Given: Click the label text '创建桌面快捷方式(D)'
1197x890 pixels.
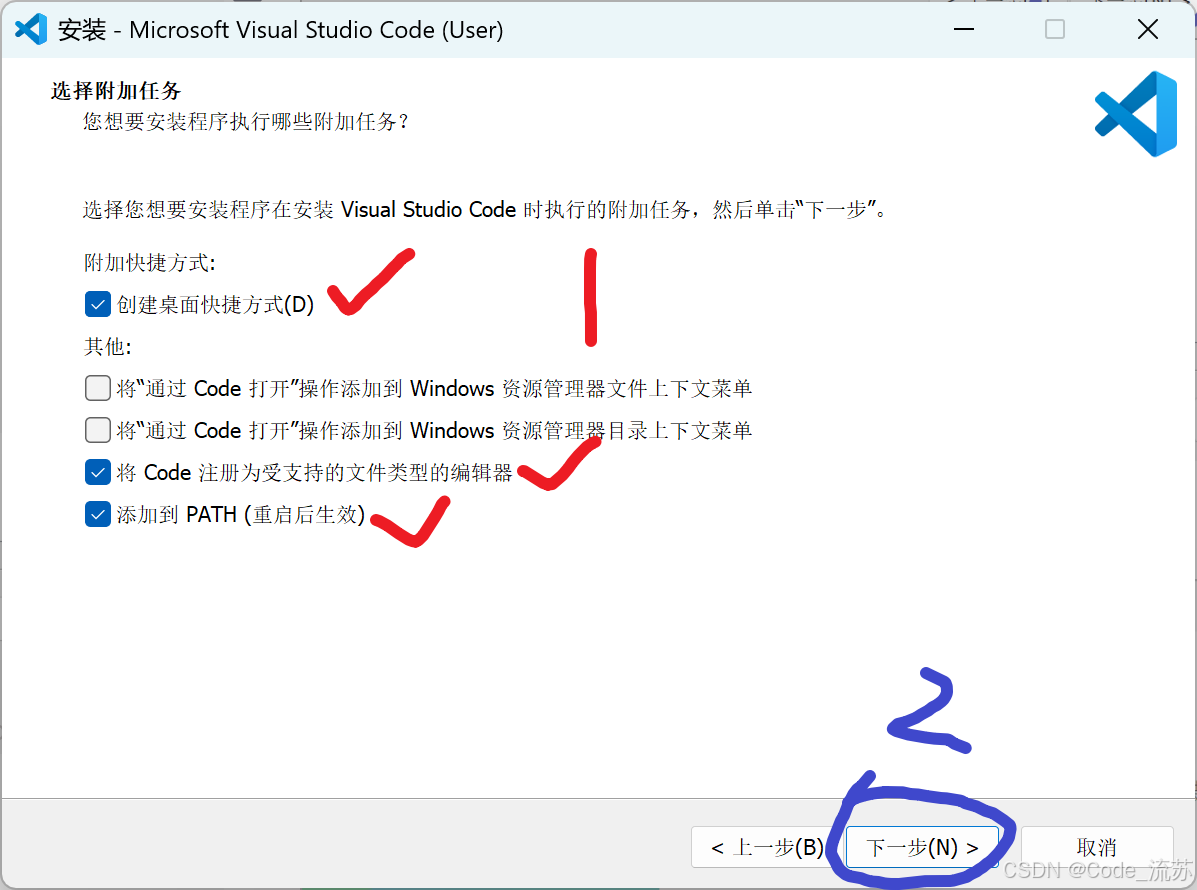Looking at the screenshot, I should (x=215, y=305).
